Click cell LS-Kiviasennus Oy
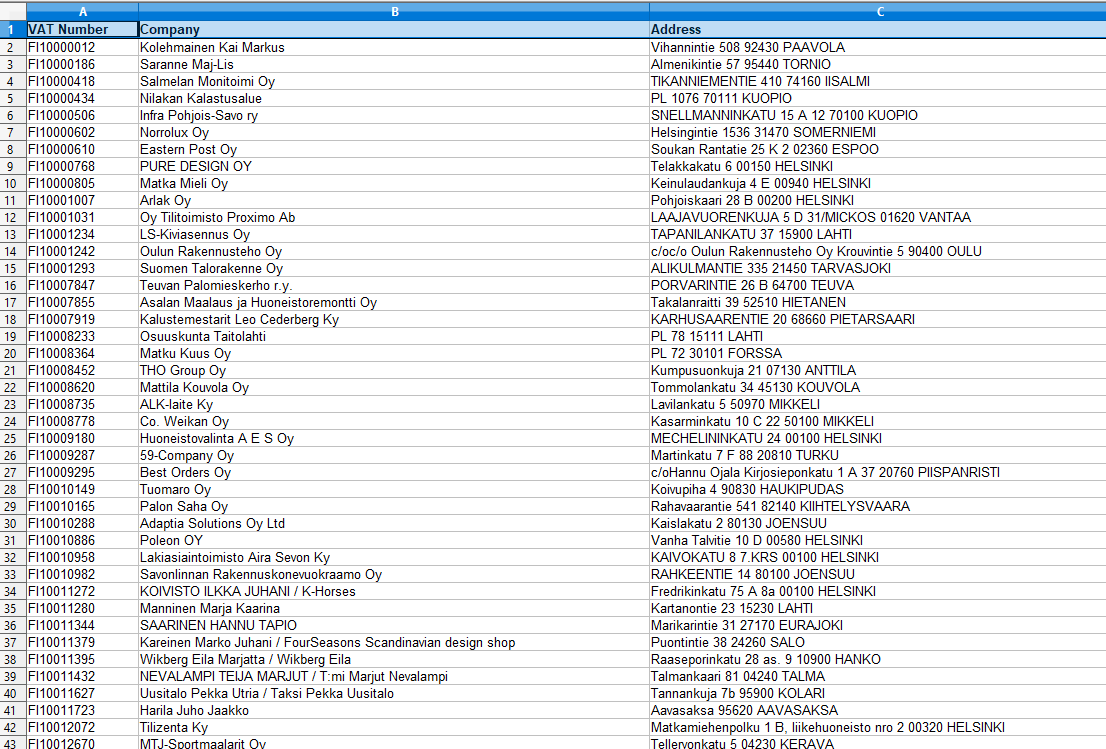This screenshot has width=1106, height=749. tap(394, 234)
